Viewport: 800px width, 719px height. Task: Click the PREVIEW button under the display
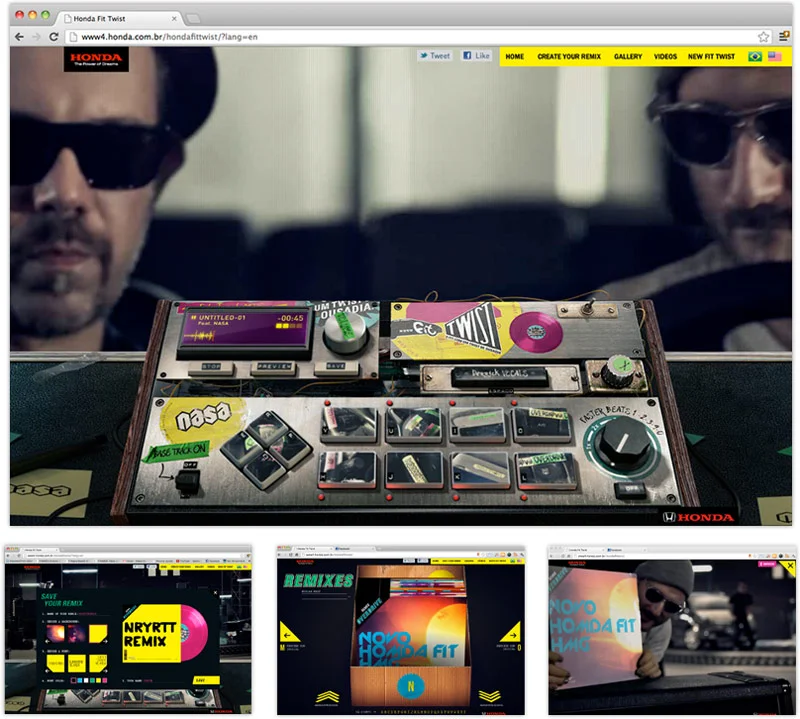point(274,366)
